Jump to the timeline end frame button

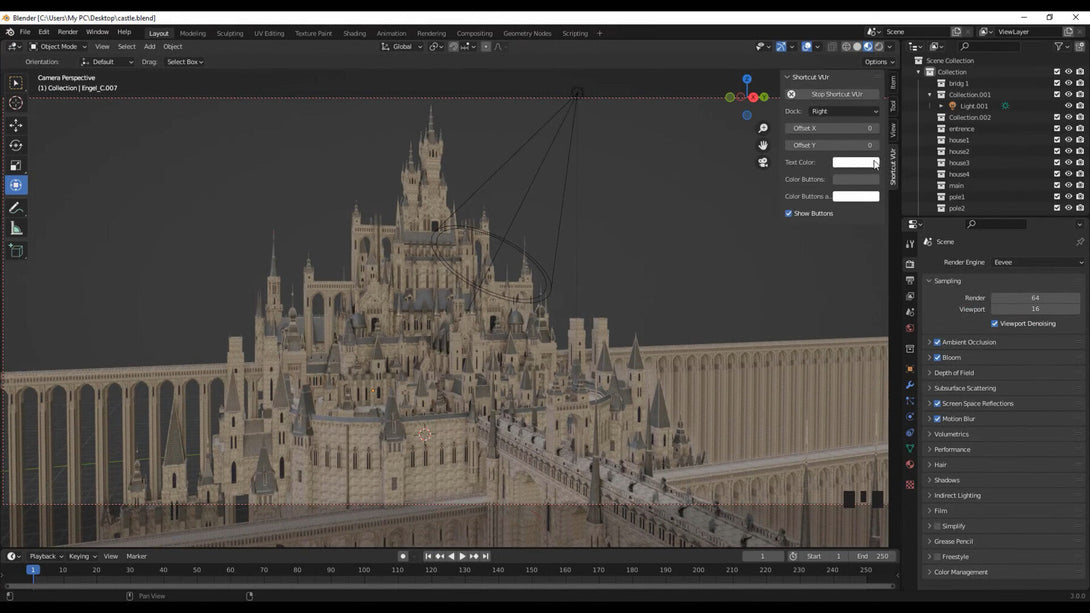485,556
